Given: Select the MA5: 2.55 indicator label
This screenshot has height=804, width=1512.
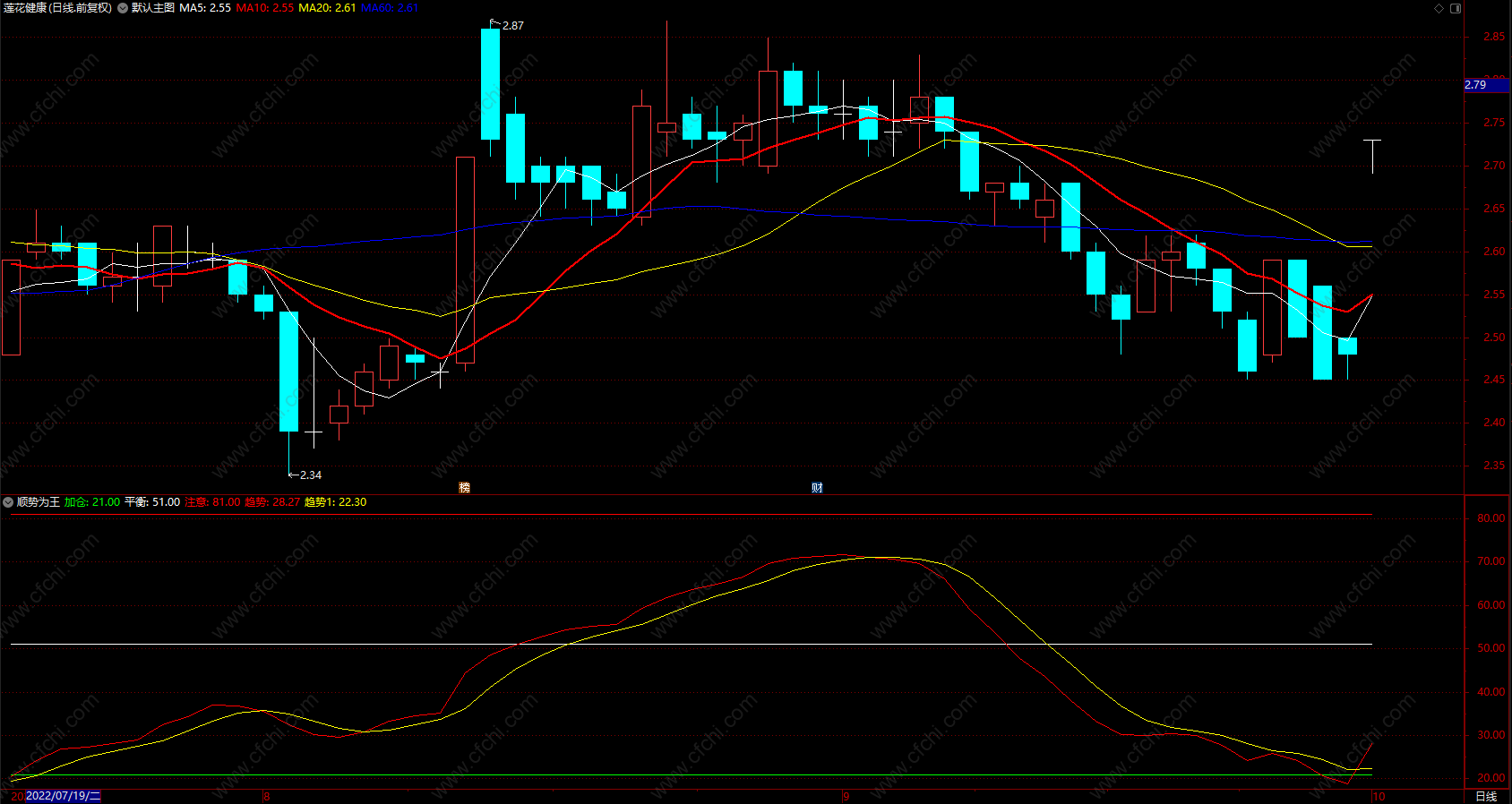Looking at the screenshot, I should 205,8.
